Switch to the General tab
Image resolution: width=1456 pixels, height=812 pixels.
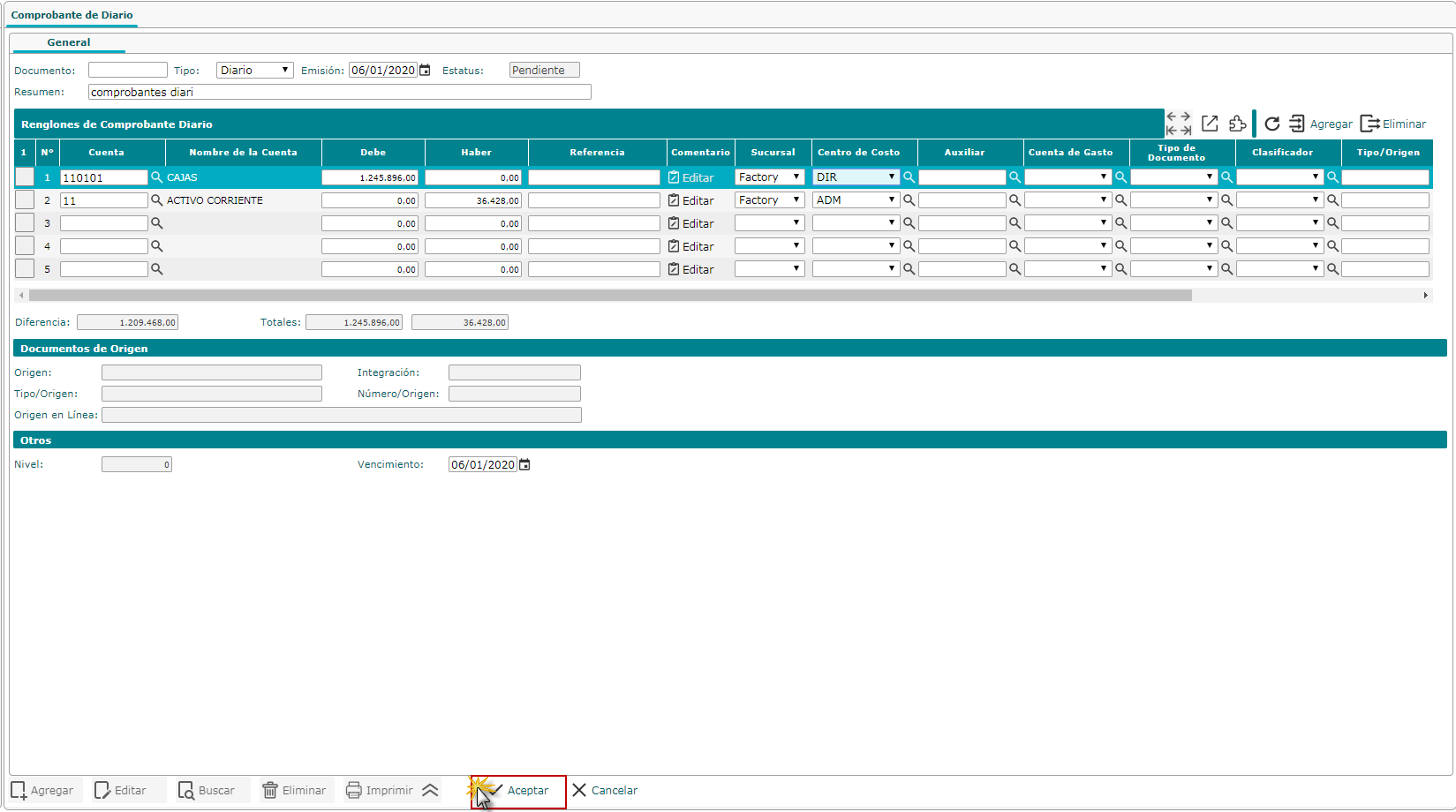point(69,42)
